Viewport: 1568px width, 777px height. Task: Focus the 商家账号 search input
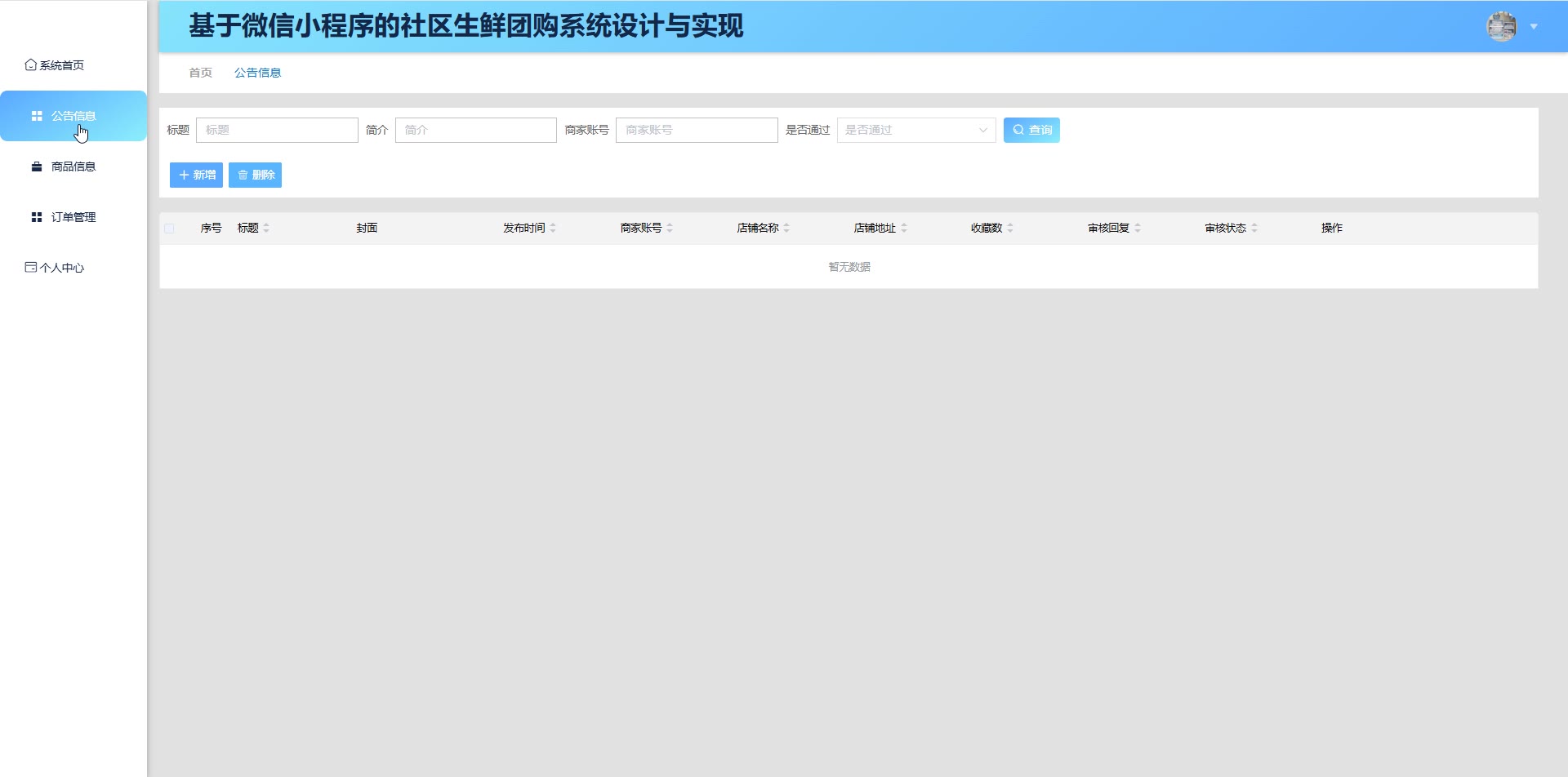click(x=697, y=130)
